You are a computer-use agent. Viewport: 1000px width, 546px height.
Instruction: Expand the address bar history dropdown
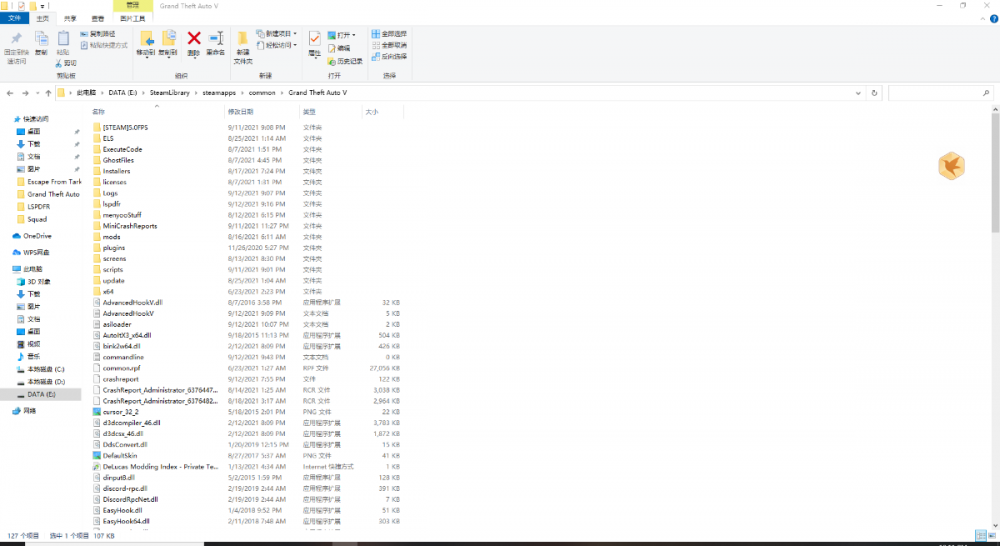point(858,93)
